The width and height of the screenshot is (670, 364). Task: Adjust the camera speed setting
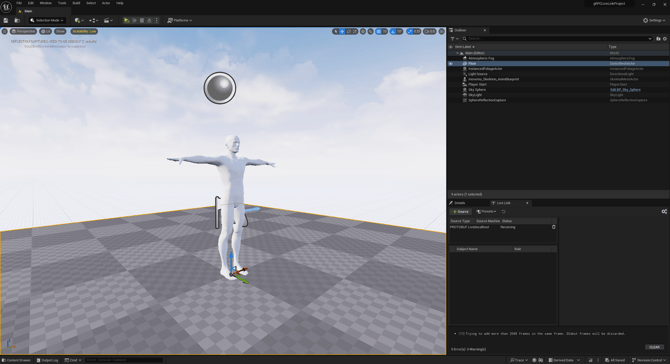(429, 31)
